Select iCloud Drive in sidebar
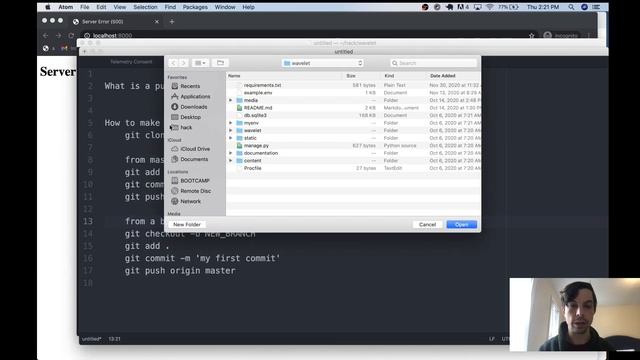640x360 pixels. point(195,149)
